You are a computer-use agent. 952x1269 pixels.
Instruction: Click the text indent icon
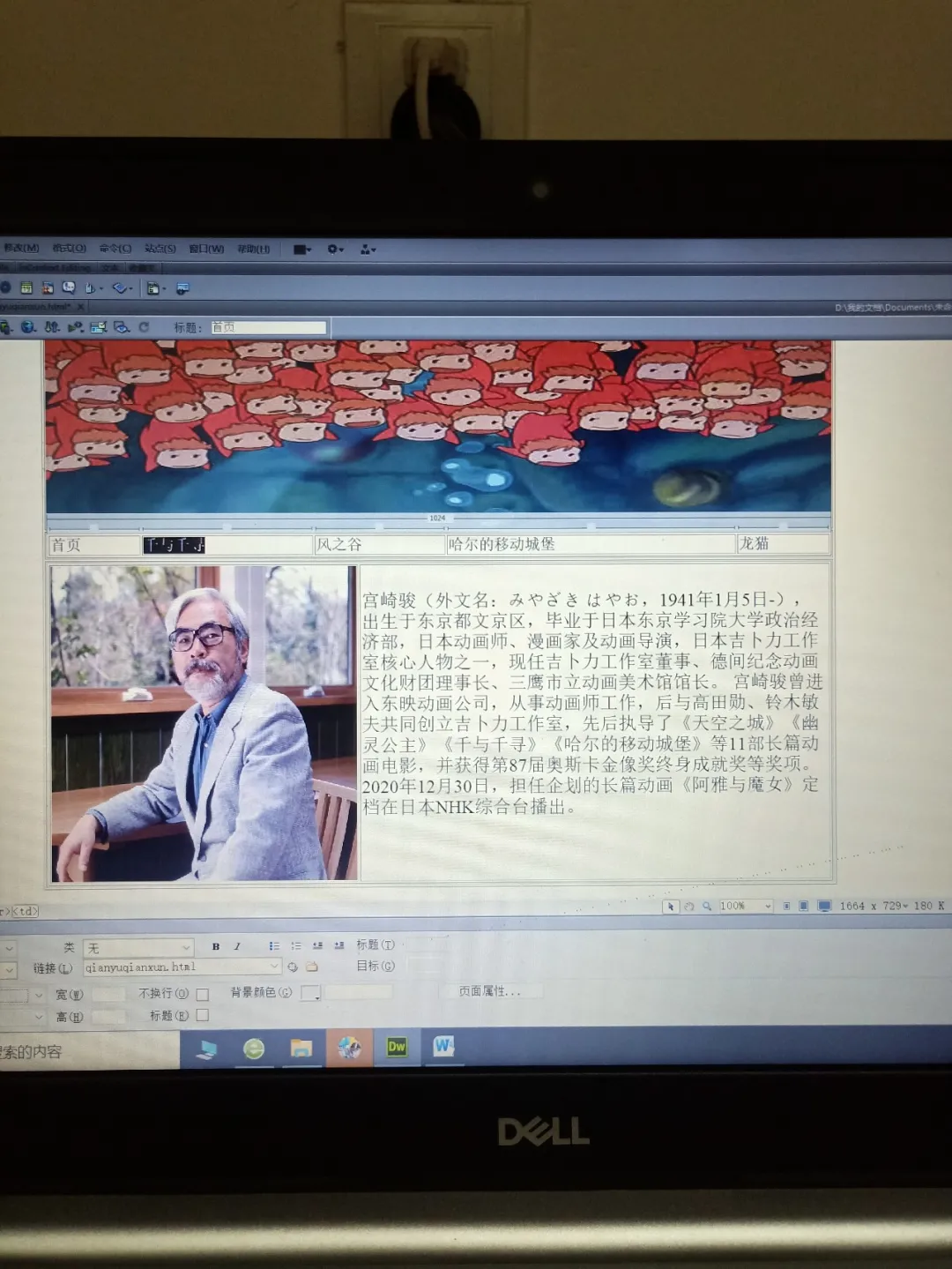[x=339, y=945]
